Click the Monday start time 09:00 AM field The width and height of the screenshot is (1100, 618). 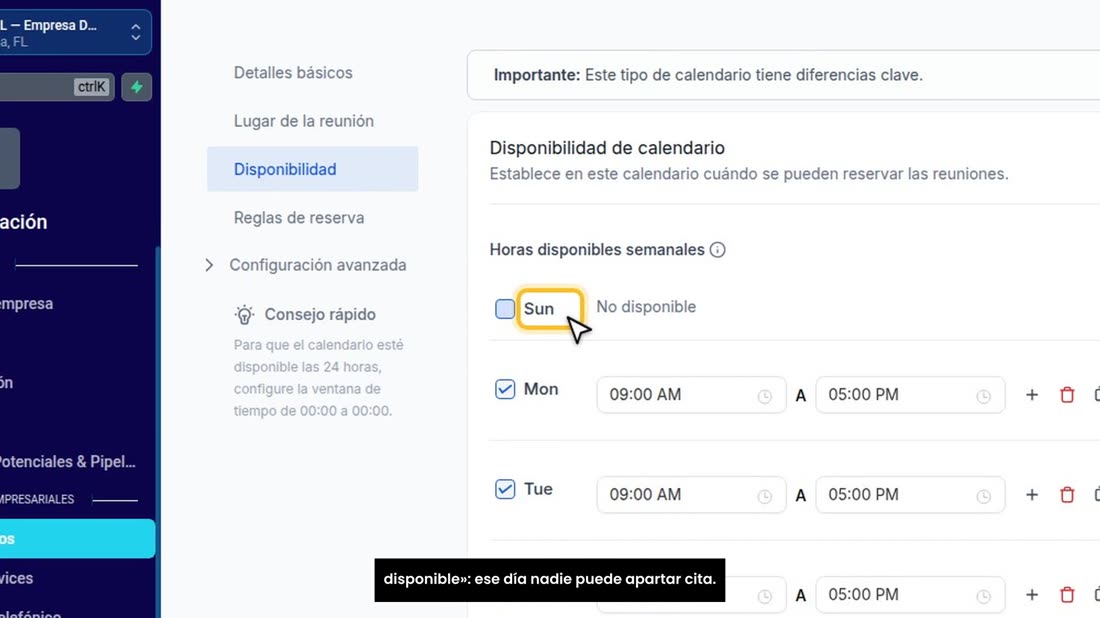pyautogui.click(x=691, y=395)
